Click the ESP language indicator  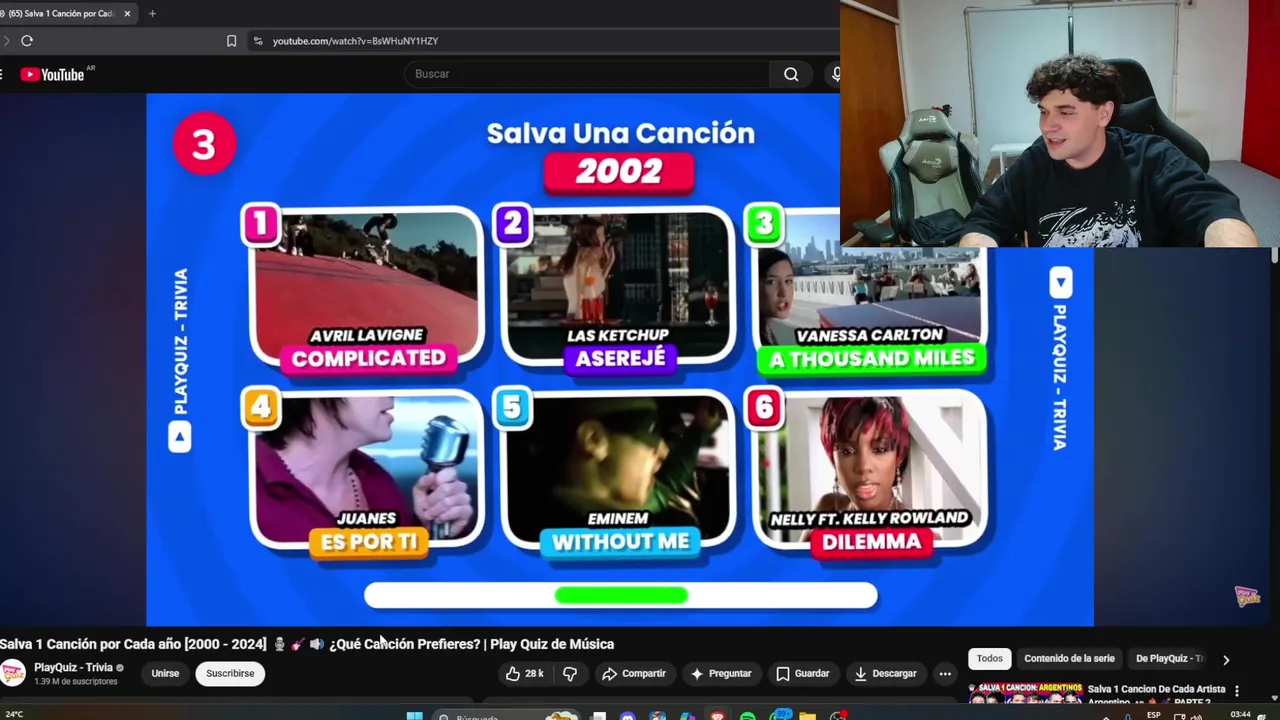tap(1153, 715)
